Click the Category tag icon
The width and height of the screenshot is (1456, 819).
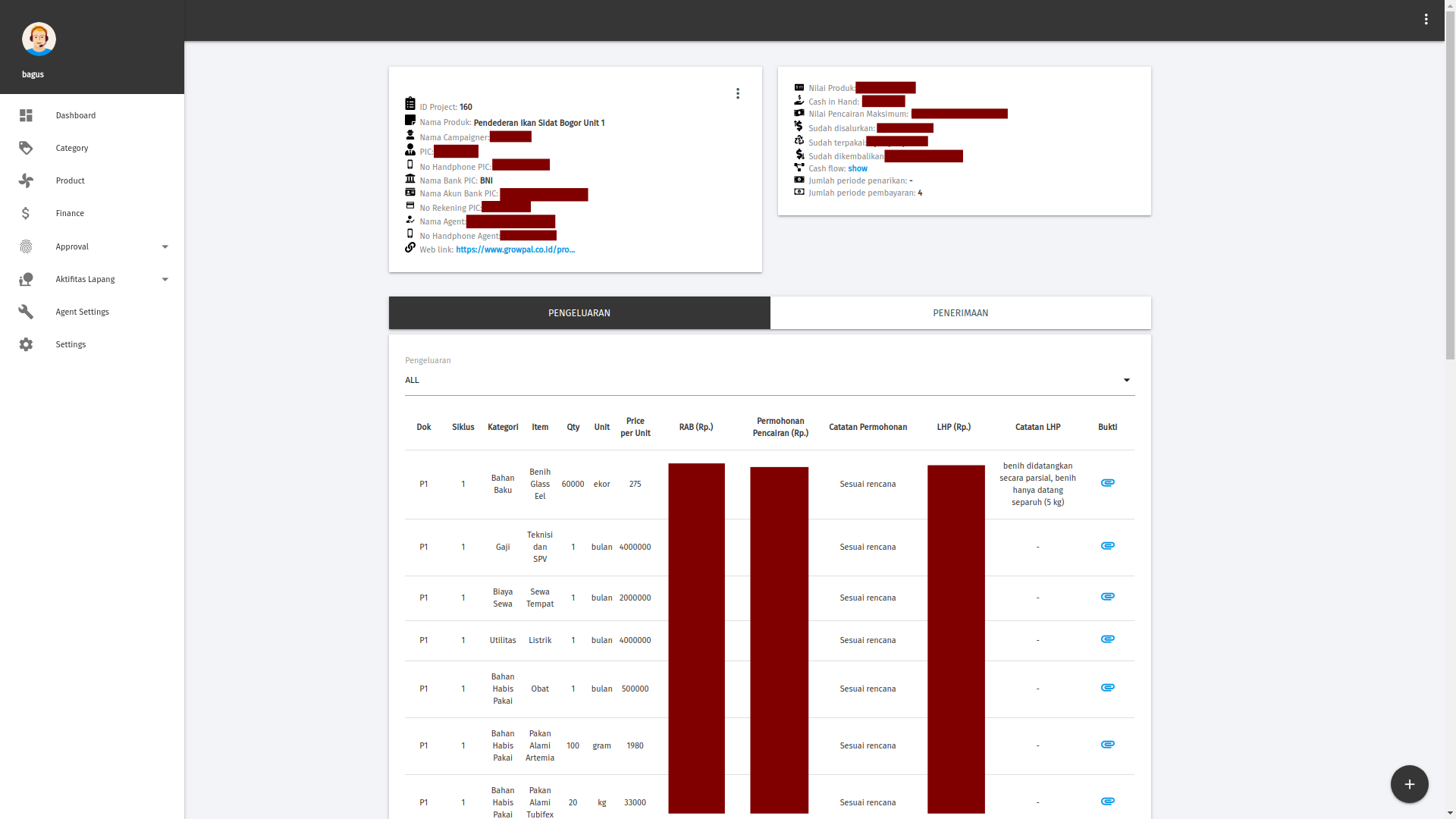(x=26, y=148)
